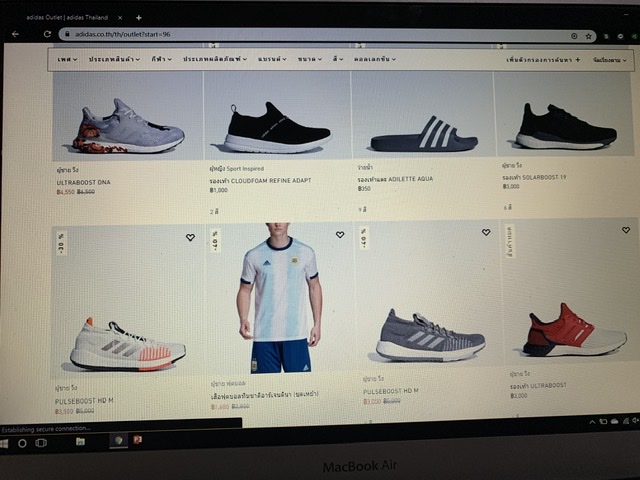Click the ฿350 price under ADILETTE AQUA
Screen dimensions: 640x480
[x=364, y=189]
